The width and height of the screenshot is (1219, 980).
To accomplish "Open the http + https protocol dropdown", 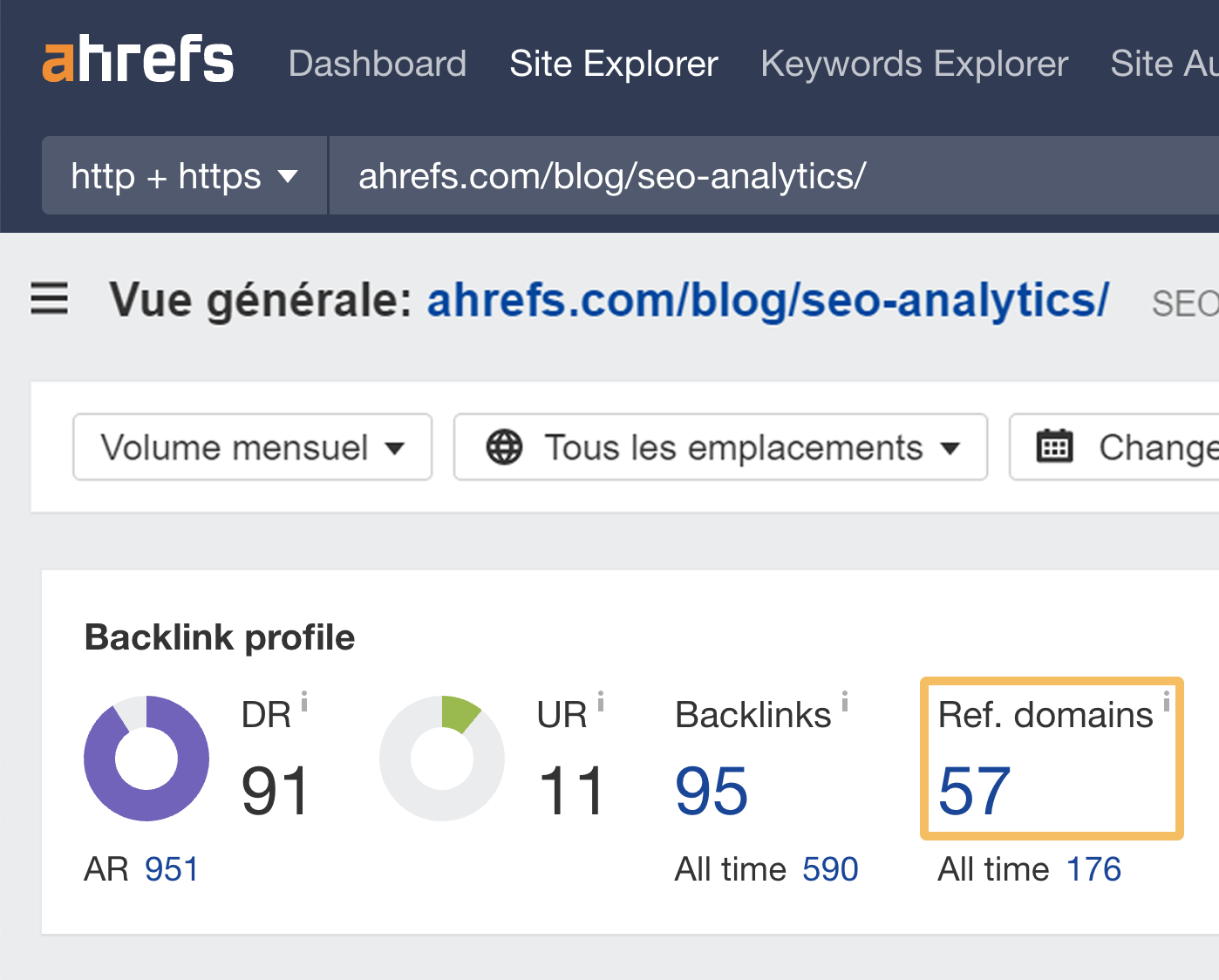I will click(183, 175).
